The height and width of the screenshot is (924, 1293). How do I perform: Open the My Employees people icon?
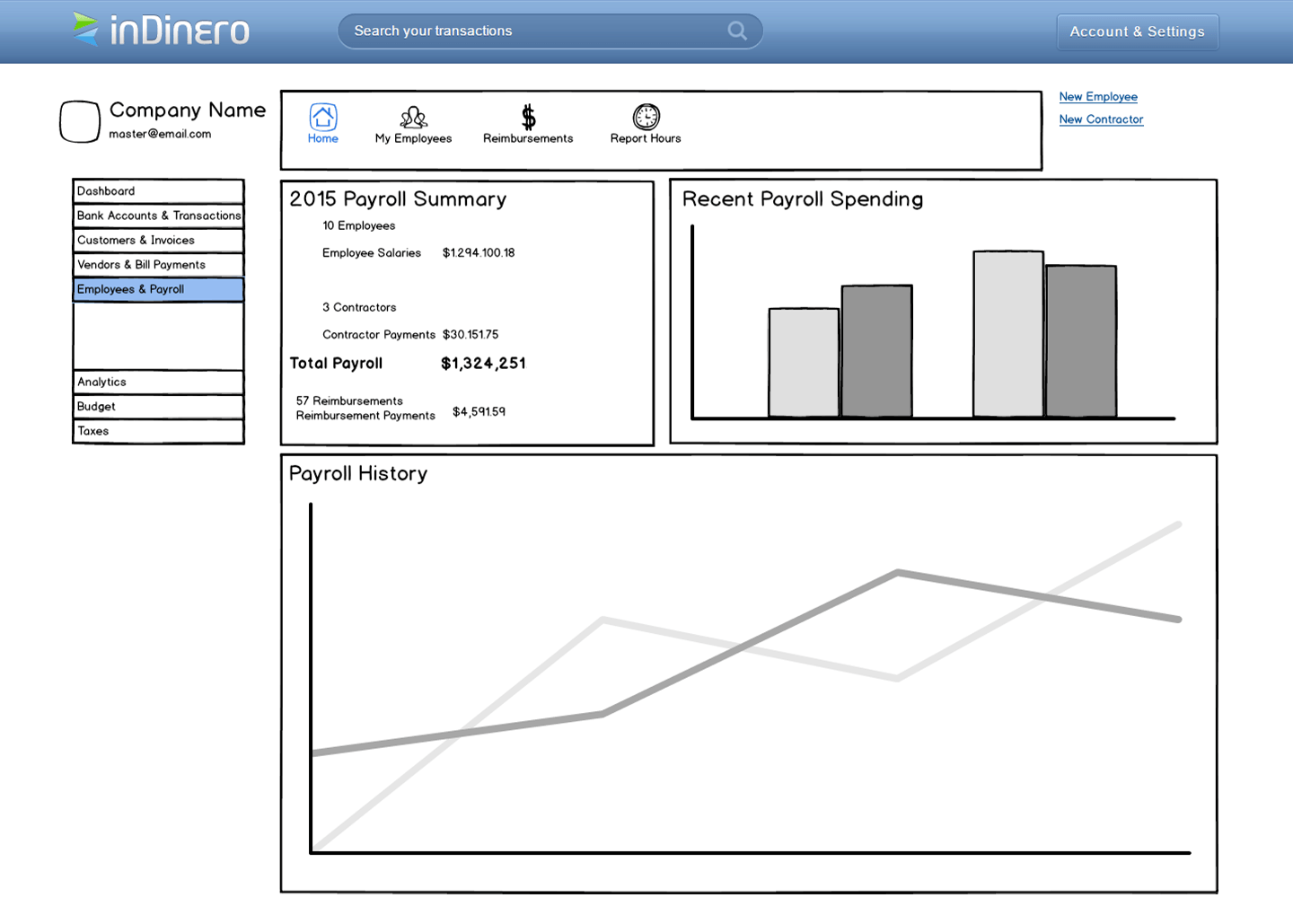(x=413, y=117)
